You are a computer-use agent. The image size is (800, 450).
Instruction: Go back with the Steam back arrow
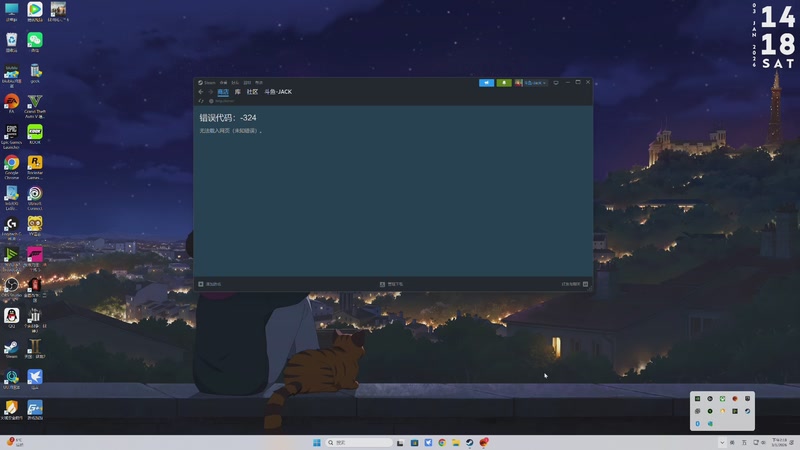coord(201,92)
